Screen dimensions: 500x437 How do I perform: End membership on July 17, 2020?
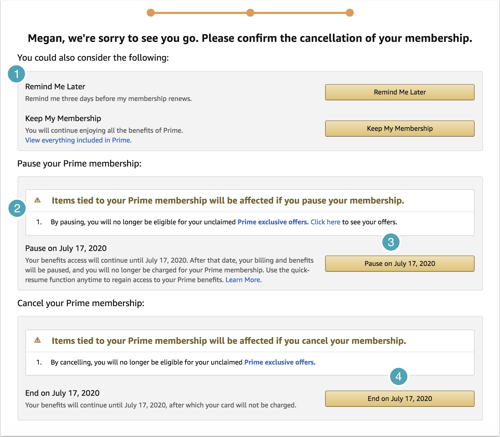coord(400,398)
